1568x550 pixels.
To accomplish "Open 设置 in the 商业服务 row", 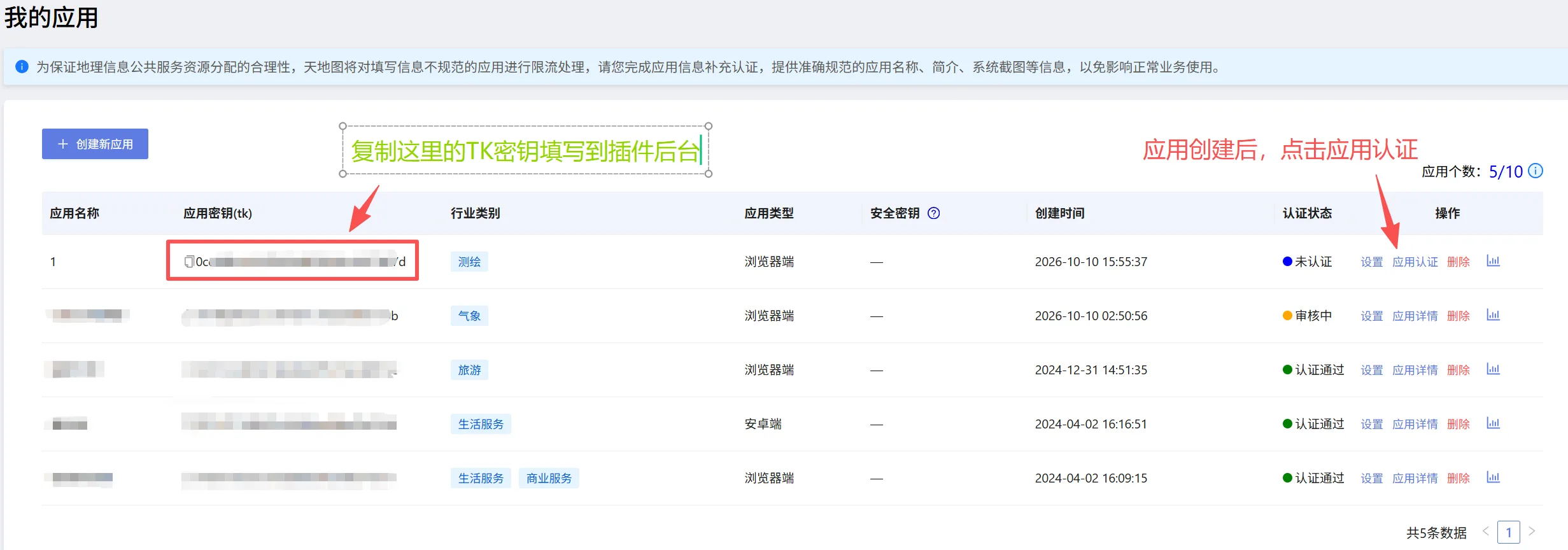I will (x=1371, y=478).
